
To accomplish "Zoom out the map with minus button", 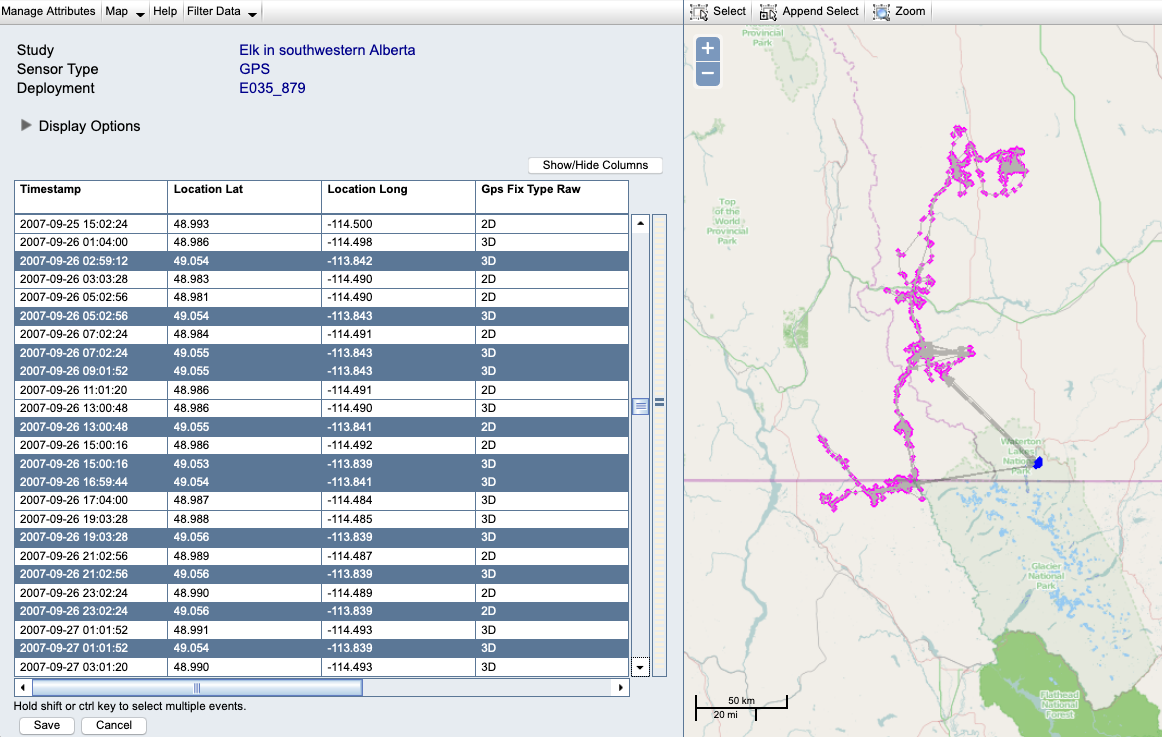I will tap(708, 73).
